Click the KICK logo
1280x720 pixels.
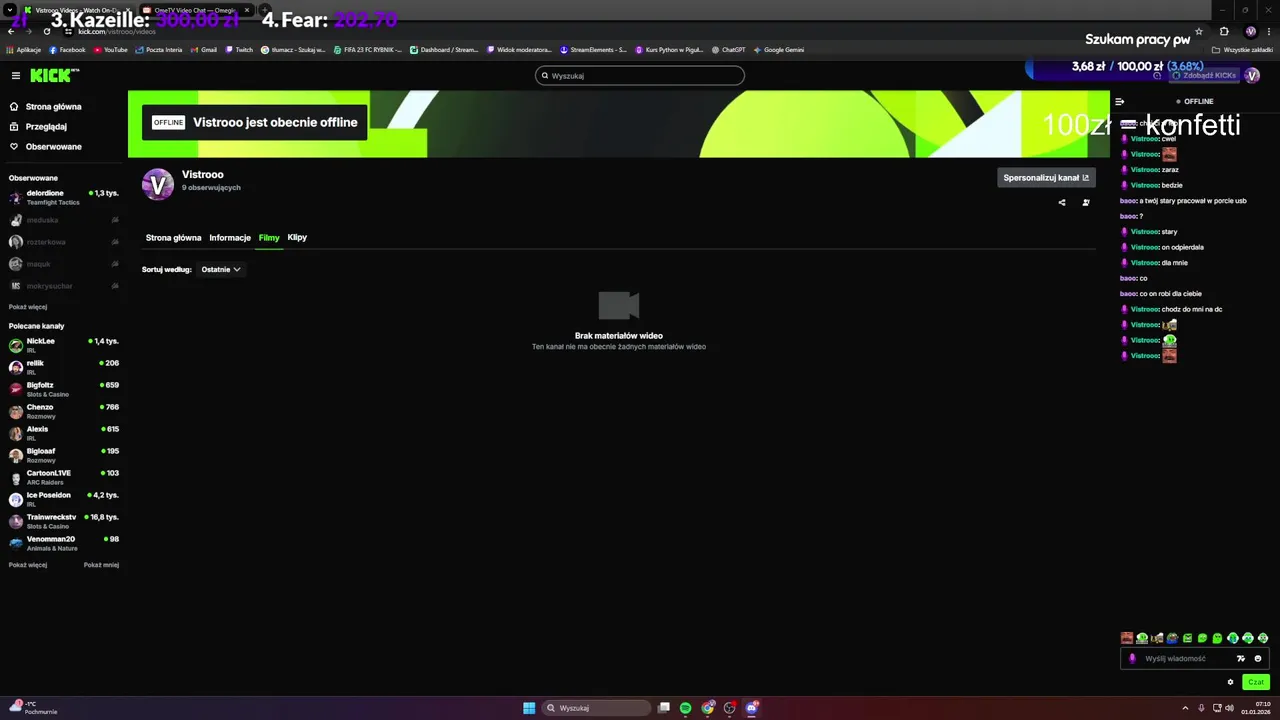point(53,76)
